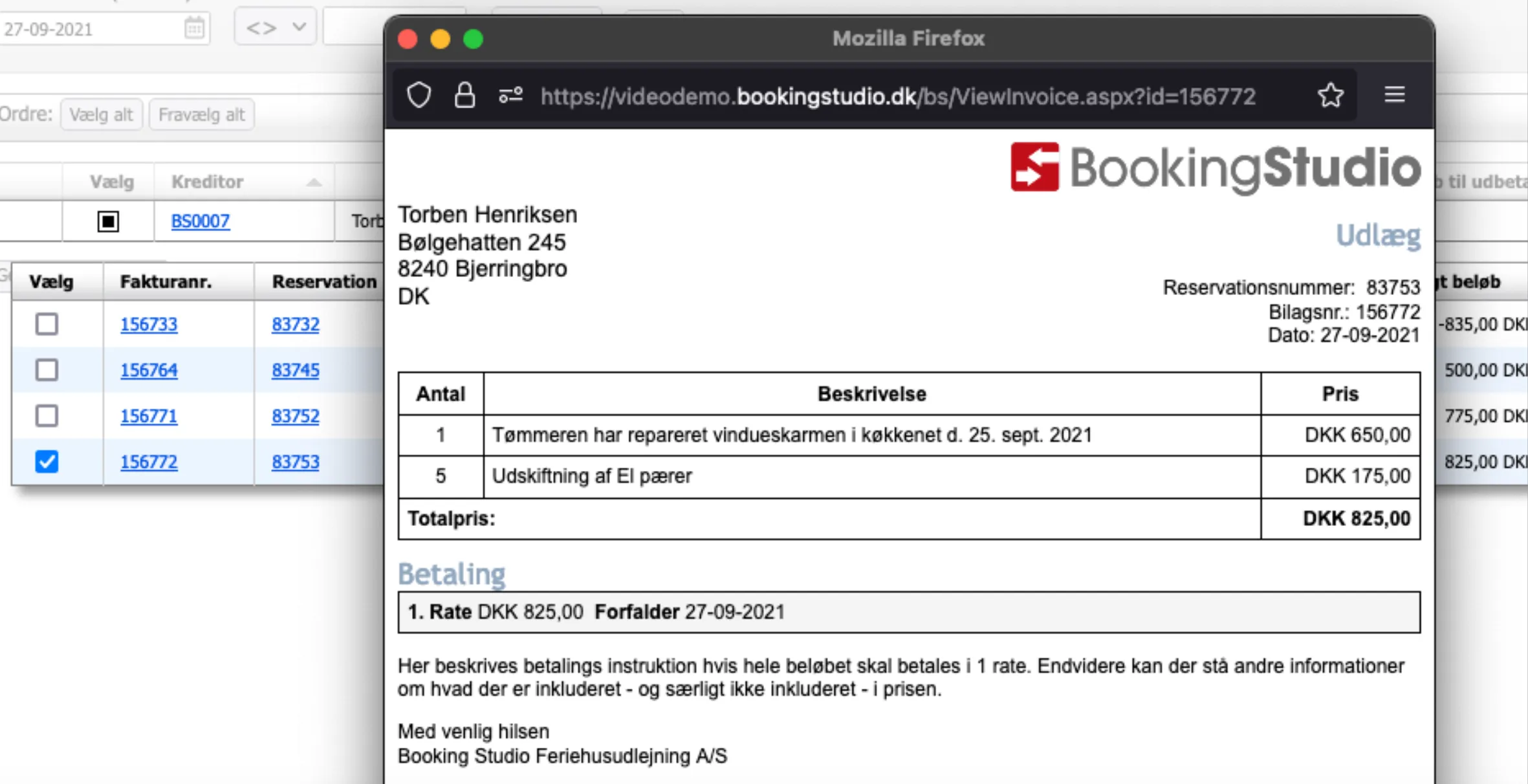Check the checkbox for invoice 156733

(46, 324)
